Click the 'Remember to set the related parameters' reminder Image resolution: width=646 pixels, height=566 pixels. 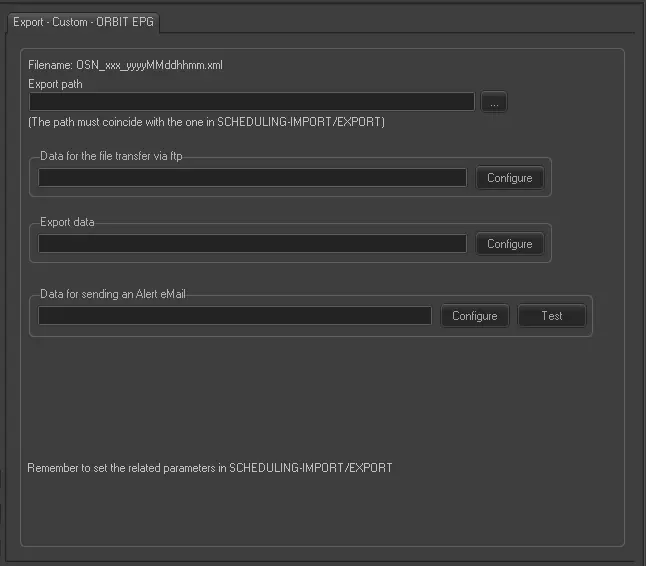click(209, 468)
